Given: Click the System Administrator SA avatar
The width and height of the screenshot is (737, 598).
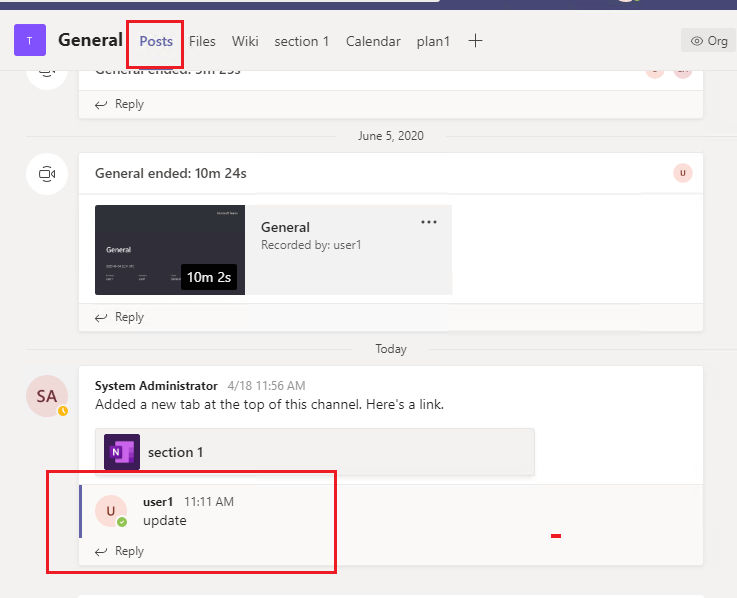Looking at the screenshot, I should click(47, 396).
